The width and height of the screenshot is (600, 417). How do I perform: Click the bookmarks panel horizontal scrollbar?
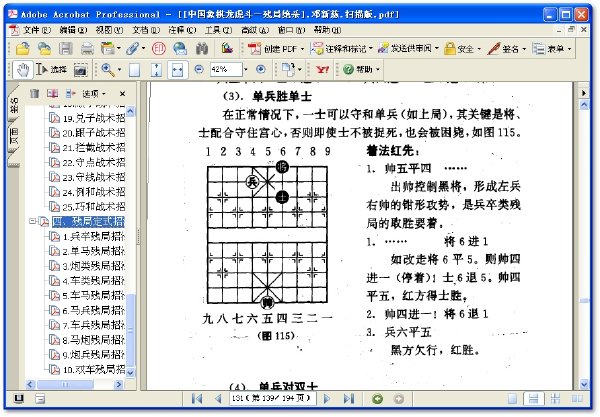[x=75, y=384]
